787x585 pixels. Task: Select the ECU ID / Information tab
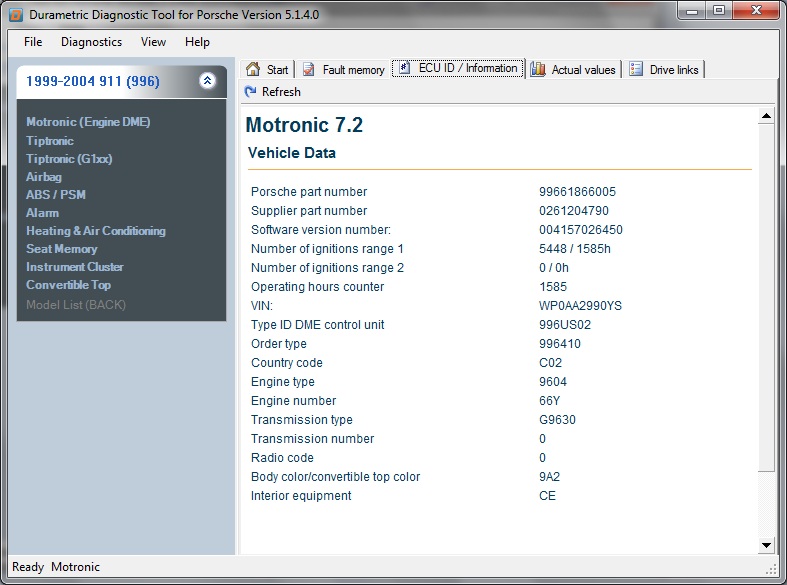458,68
